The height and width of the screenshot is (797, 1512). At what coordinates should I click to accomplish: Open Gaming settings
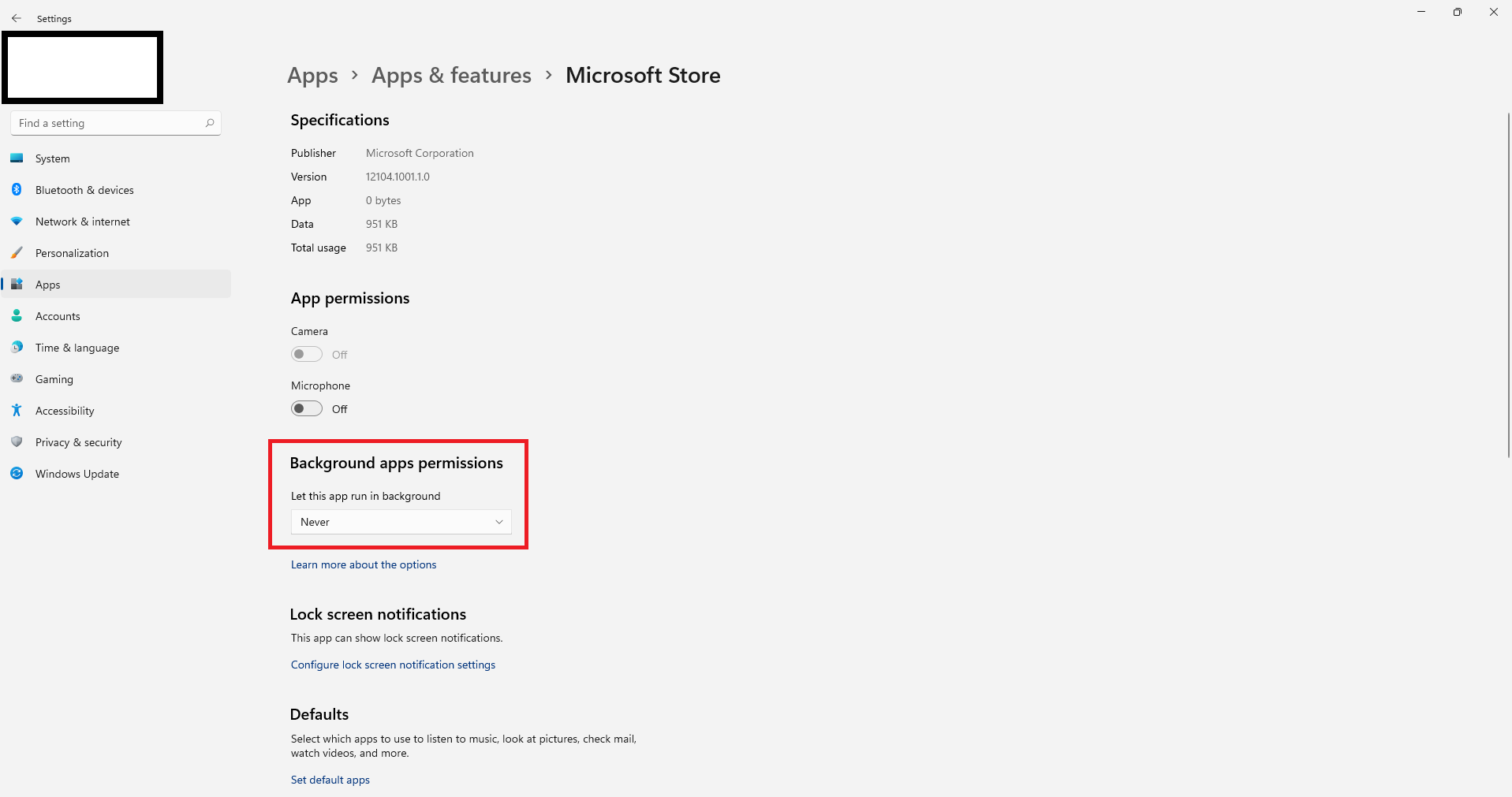[117, 379]
